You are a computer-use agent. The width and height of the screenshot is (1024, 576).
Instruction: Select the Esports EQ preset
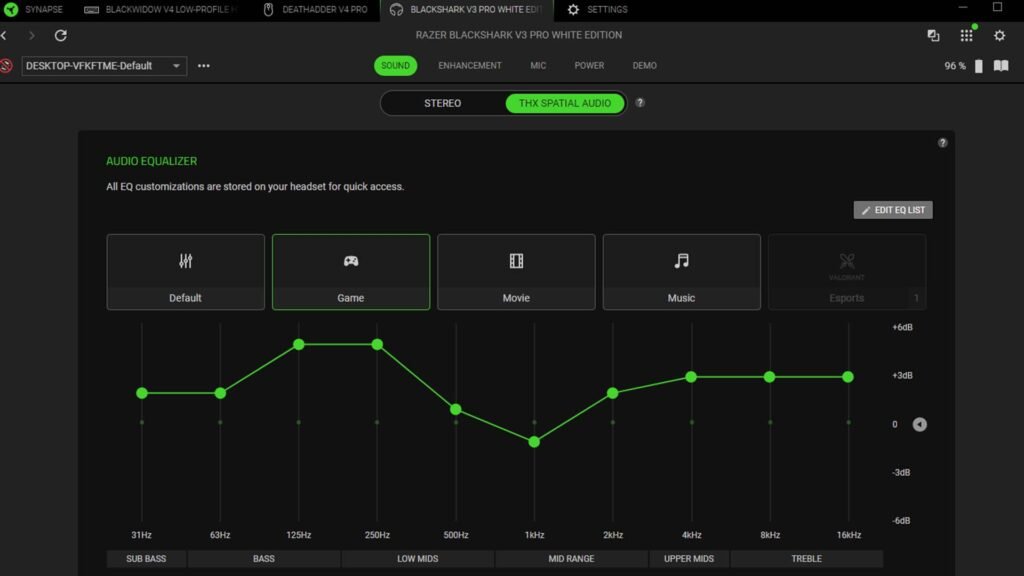[847, 272]
